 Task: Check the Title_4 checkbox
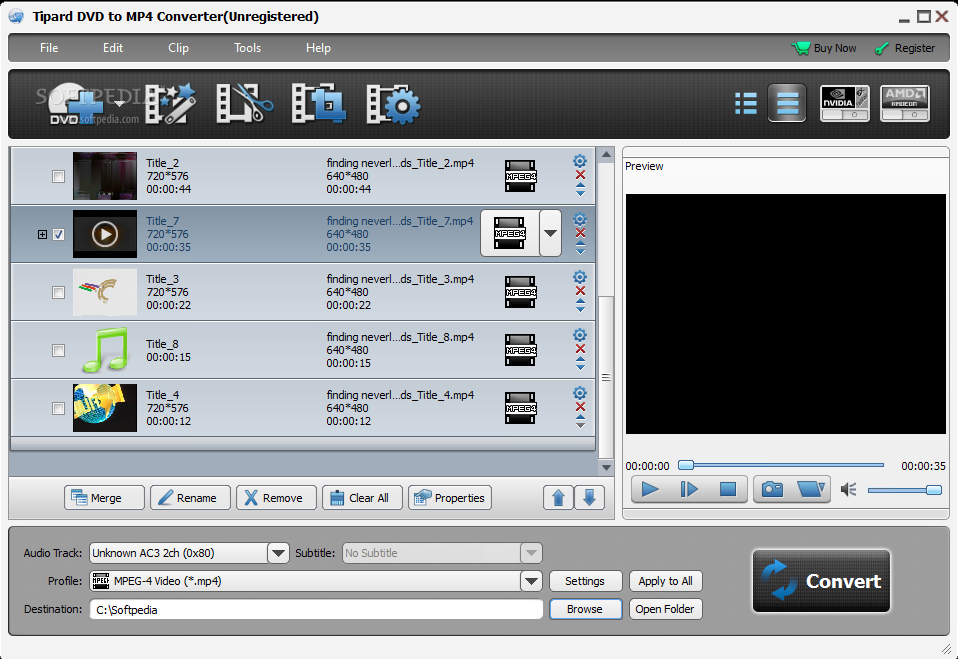tap(58, 408)
